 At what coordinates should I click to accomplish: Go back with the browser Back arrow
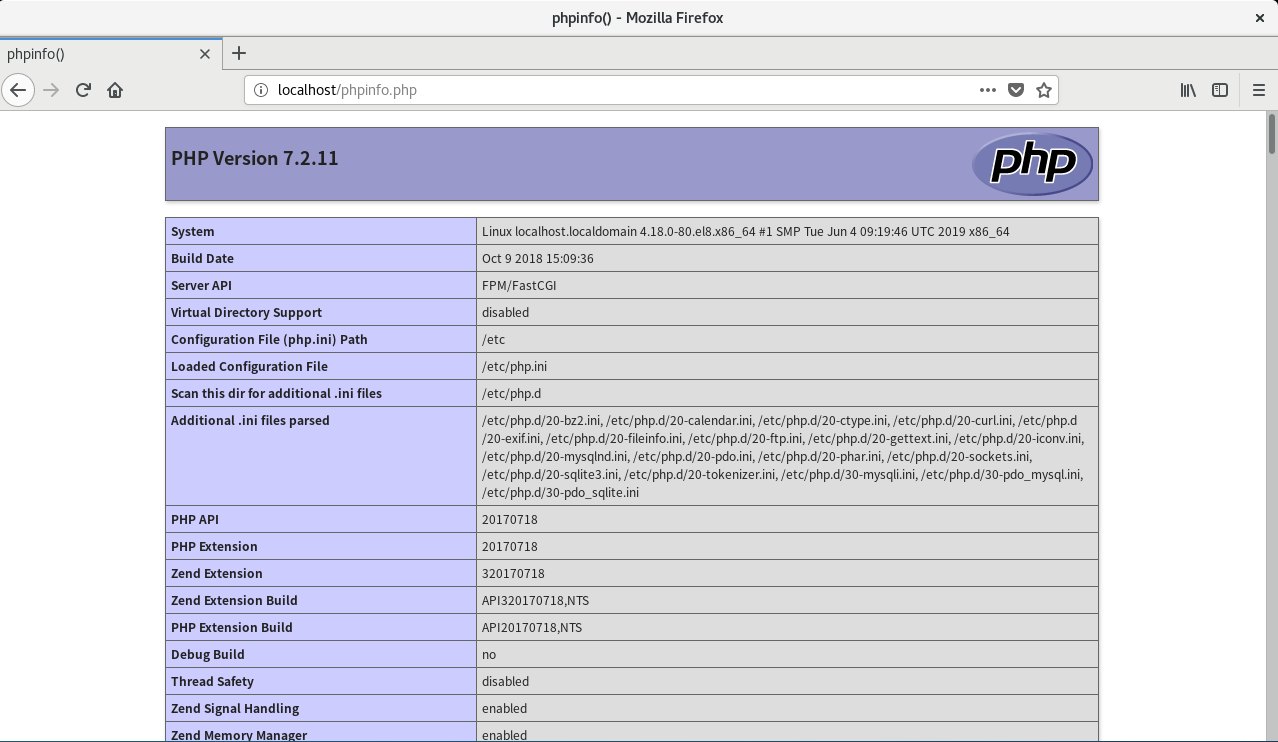pyautogui.click(x=18, y=90)
